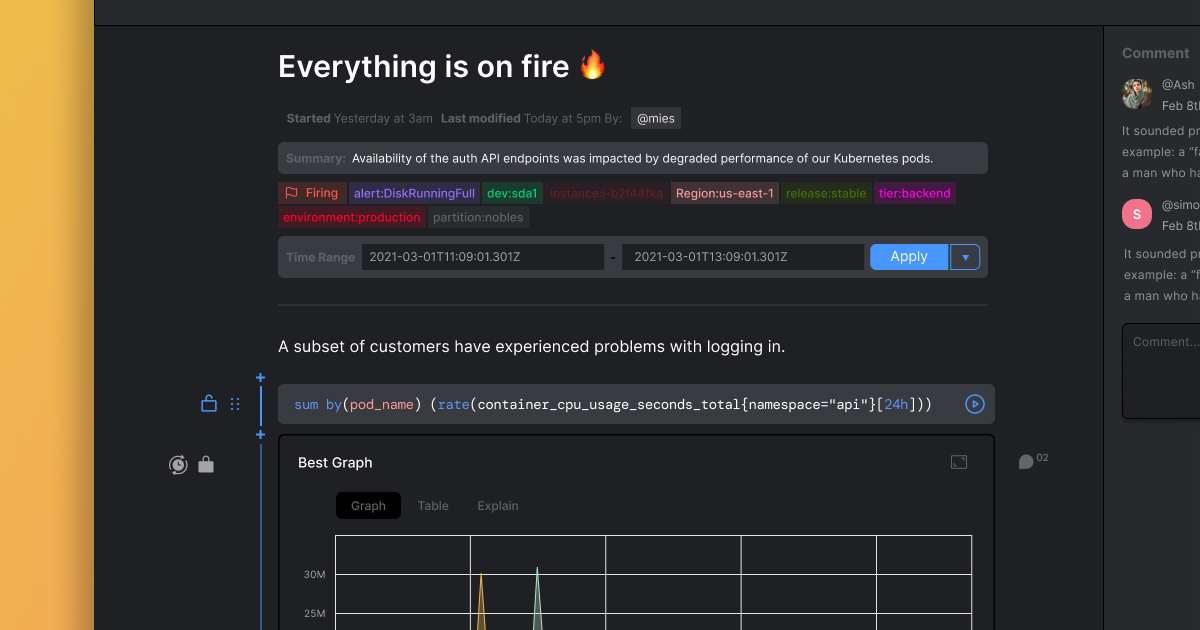Add a cell below the query block
This screenshot has width=1200, height=630.
click(261, 434)
